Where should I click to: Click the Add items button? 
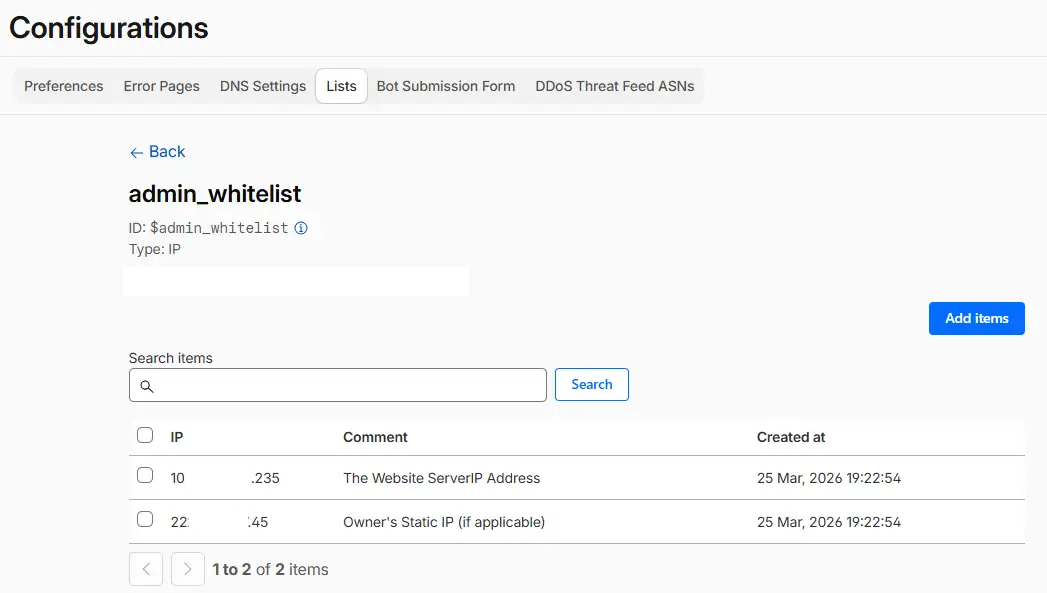pyautogui.click(x=976, y=319)
